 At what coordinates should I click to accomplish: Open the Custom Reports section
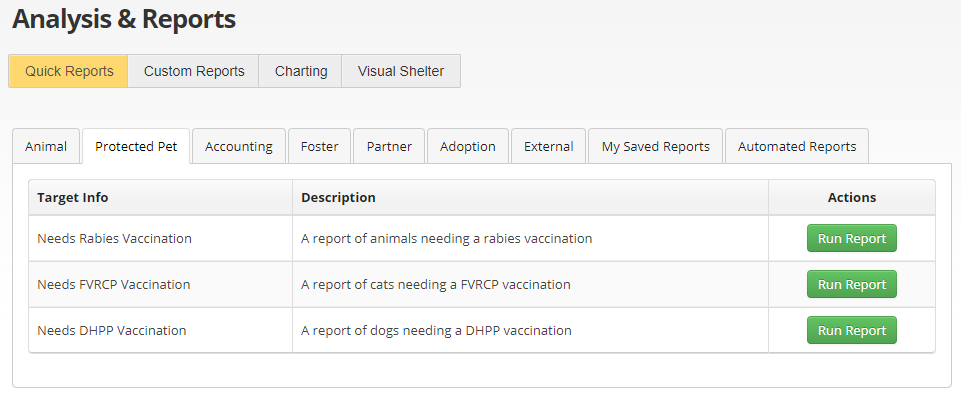click(194, 71)
